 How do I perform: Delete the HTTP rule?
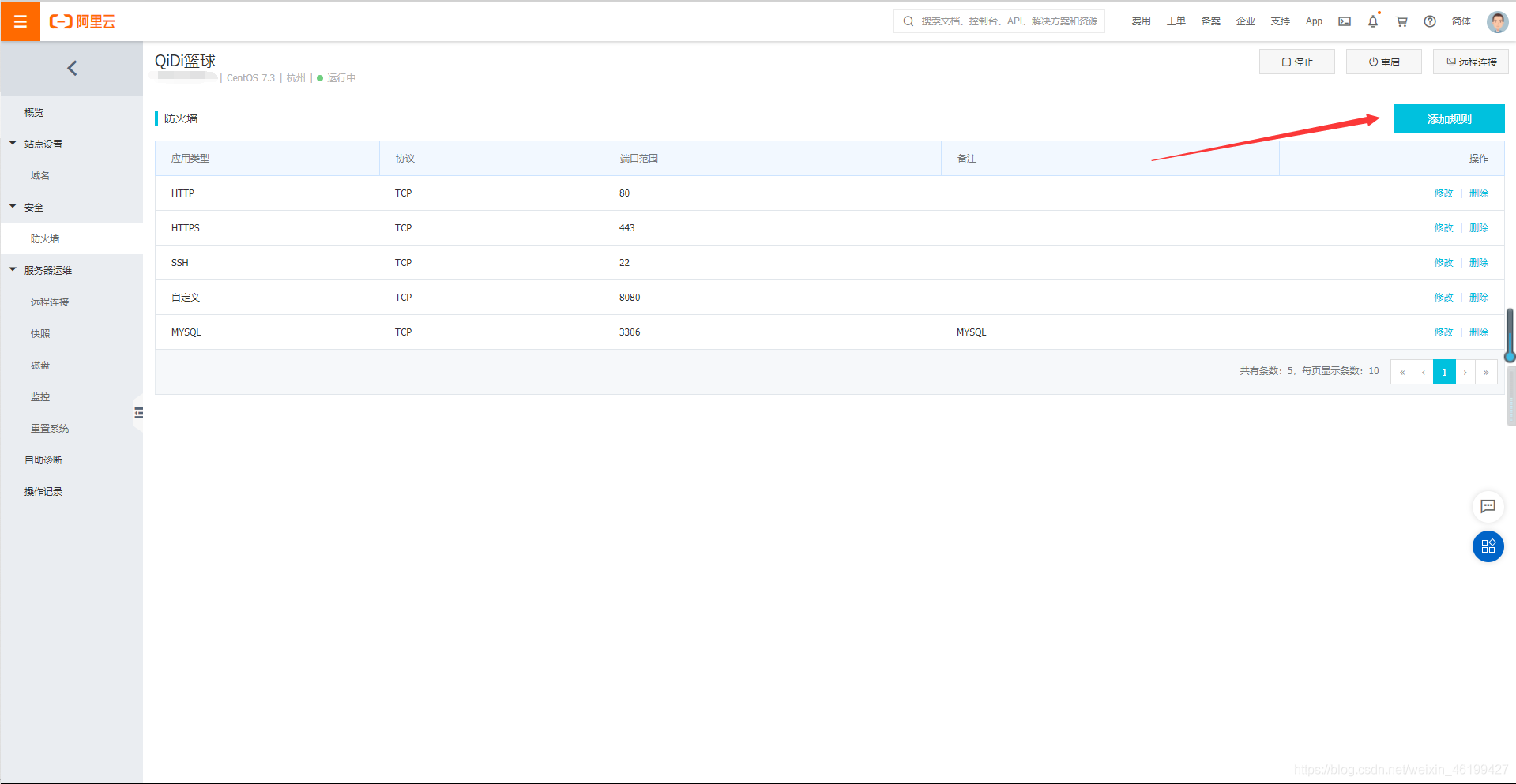point(1479,193)
